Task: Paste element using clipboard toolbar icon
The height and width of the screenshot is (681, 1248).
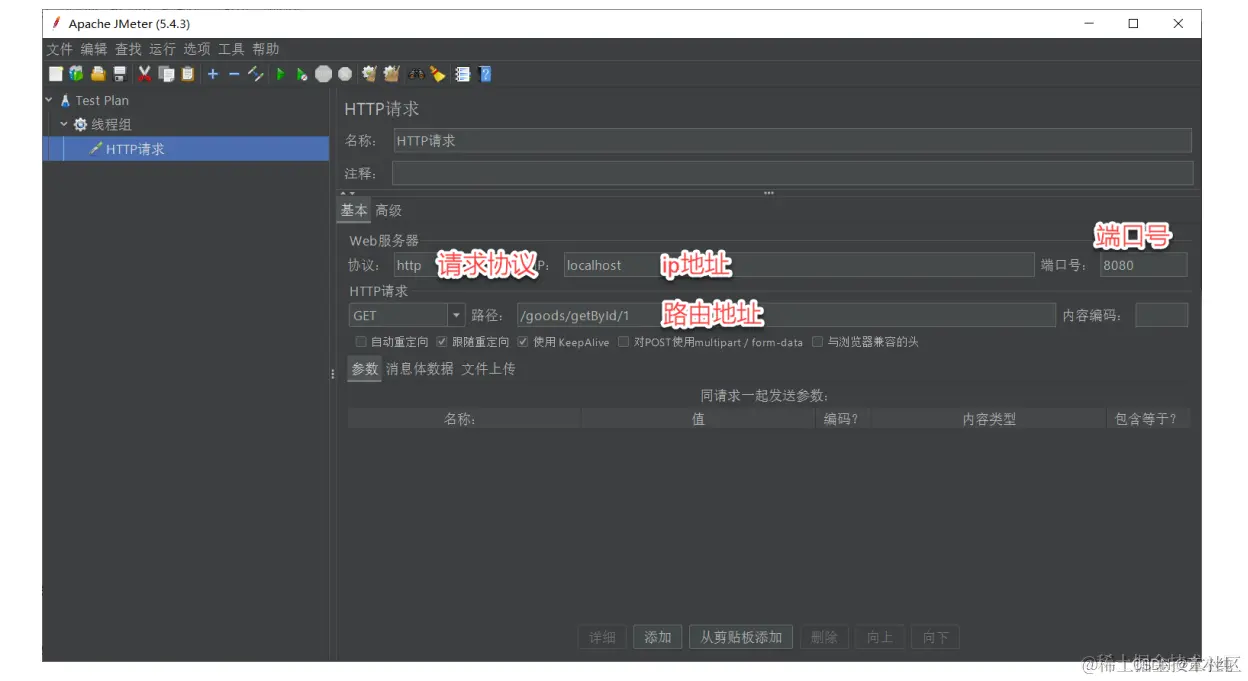Action: [x=188, y=74]
